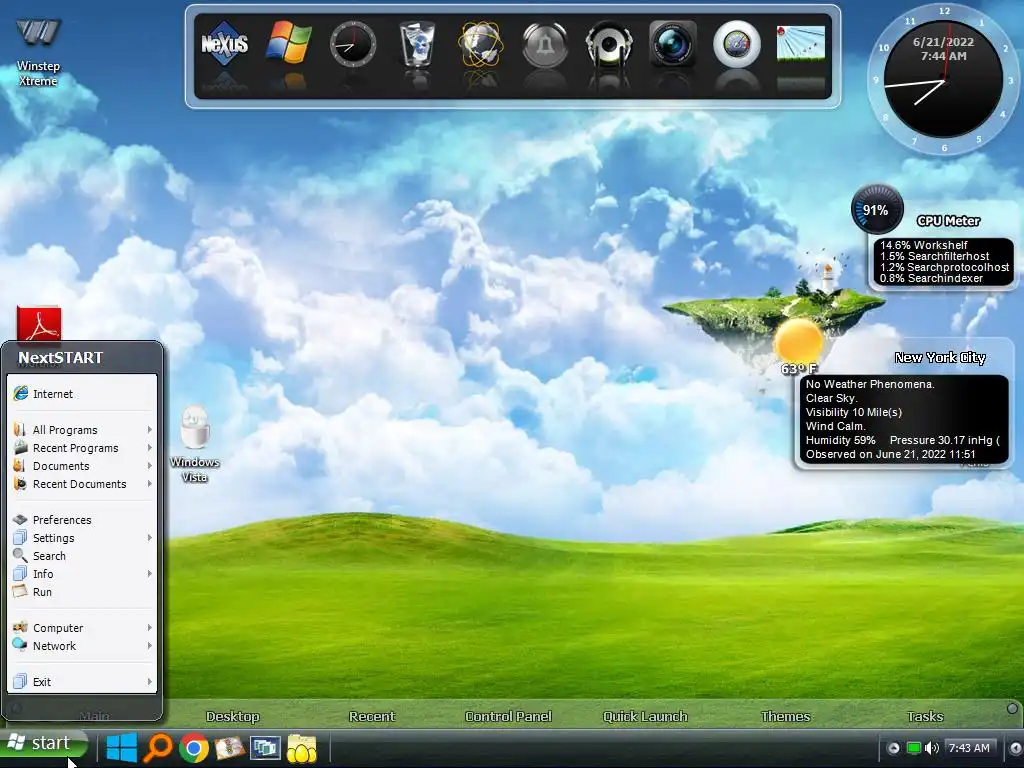This screenshot has width=1024, height=768.
Task: Switch to the Themes shelf tab
Action: point(785,716)
